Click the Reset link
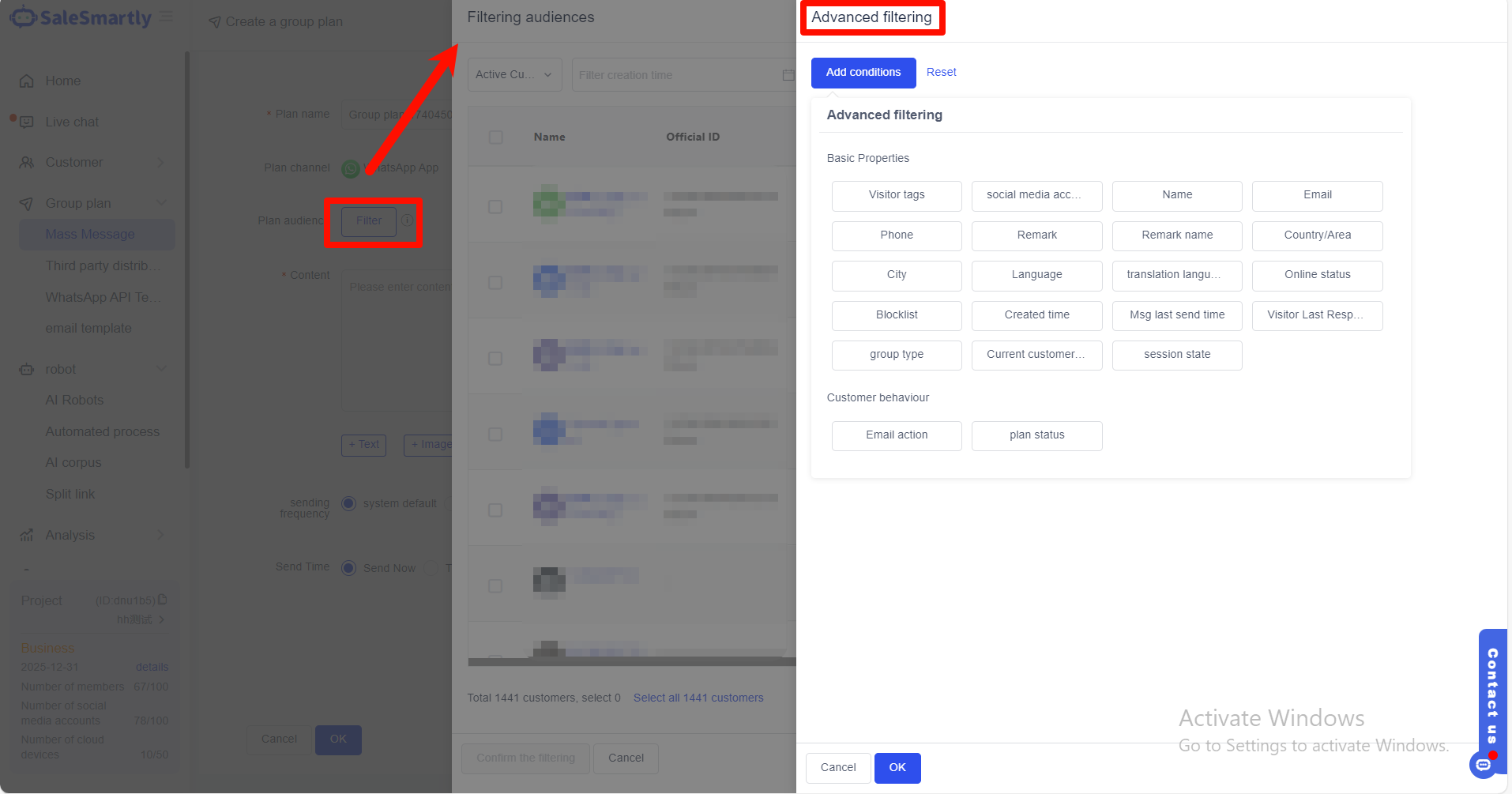The width and height of the screenshot is (1512, 794). 941,73
